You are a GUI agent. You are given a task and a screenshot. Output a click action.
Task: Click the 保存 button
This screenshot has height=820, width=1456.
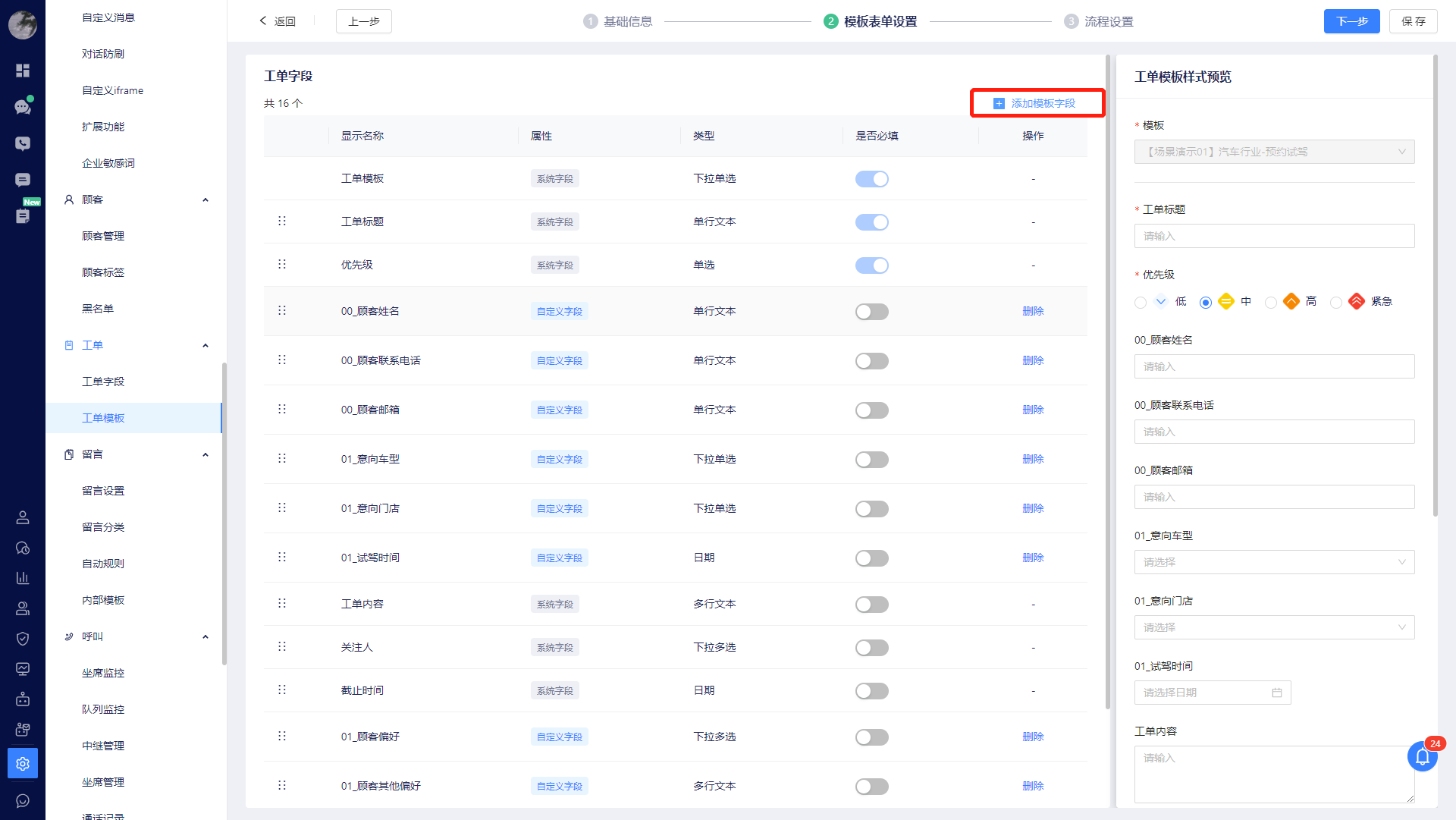[x=1414, y=21]
